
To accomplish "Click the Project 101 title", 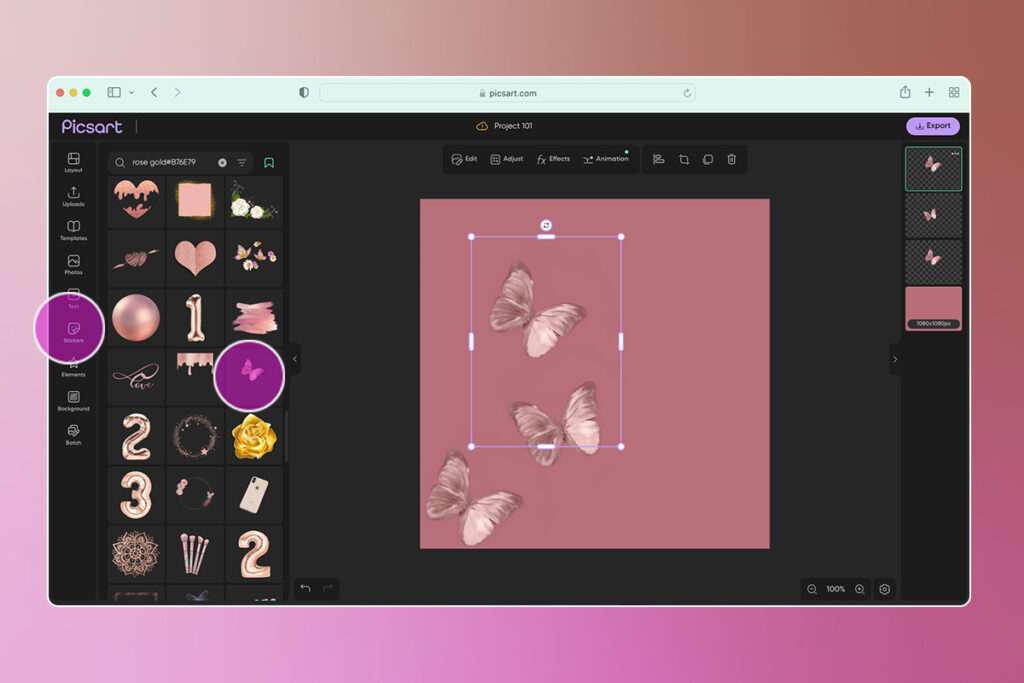I will 513,126.
